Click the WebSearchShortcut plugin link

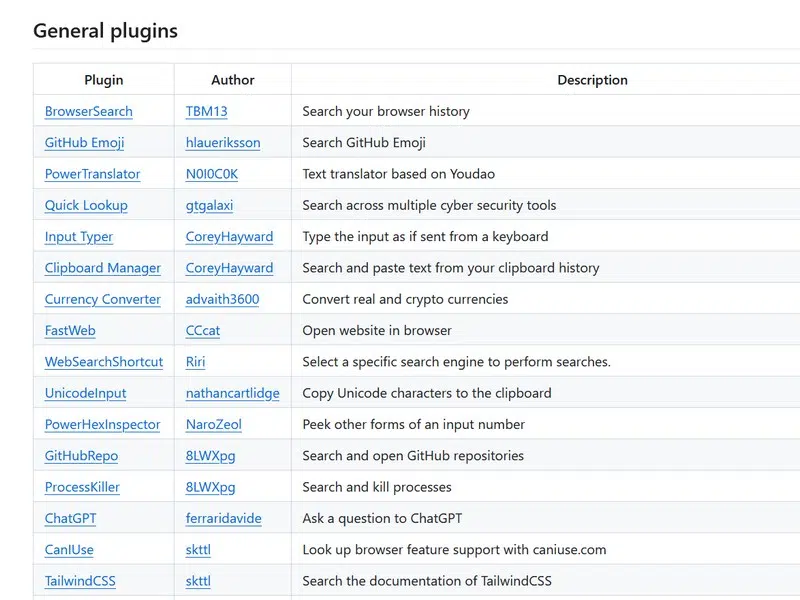[x=103, y=362]
